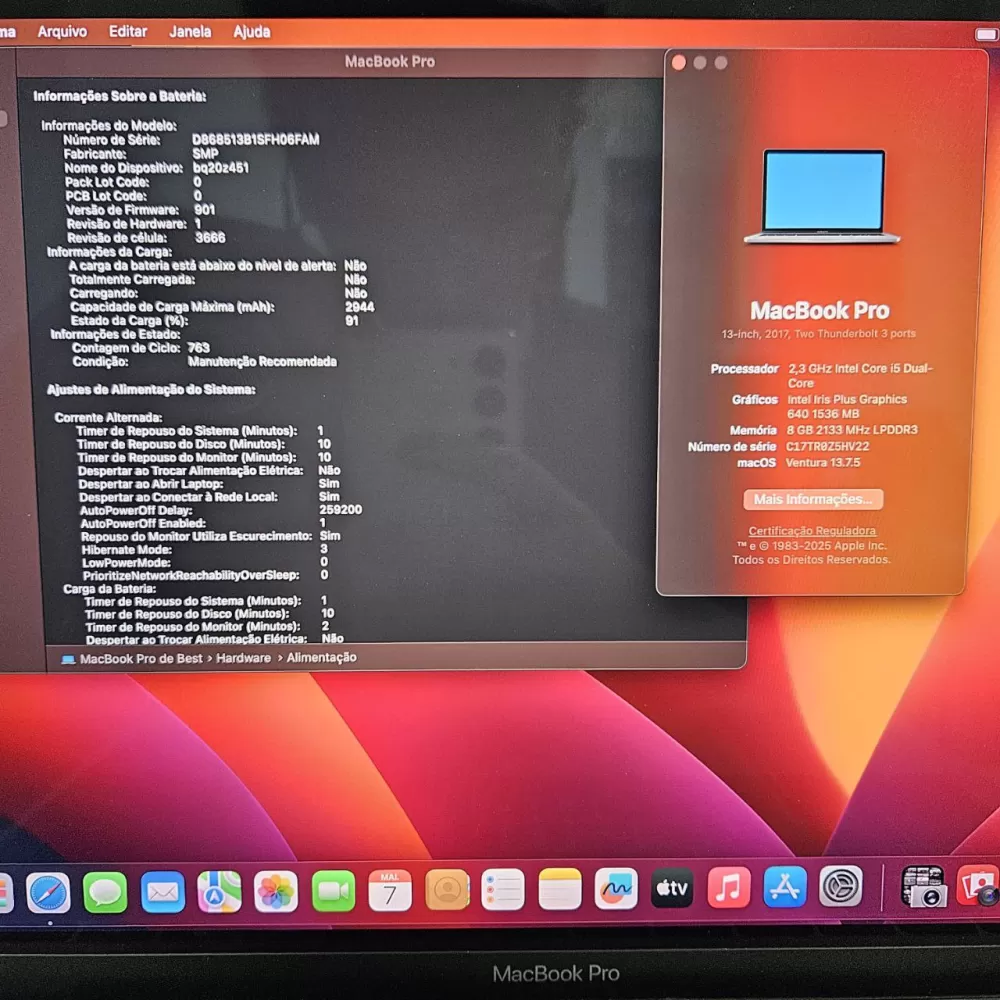Open Freeform app in Dock
Viewport: 1000px width, 1000px height.
tap(616, 888)
